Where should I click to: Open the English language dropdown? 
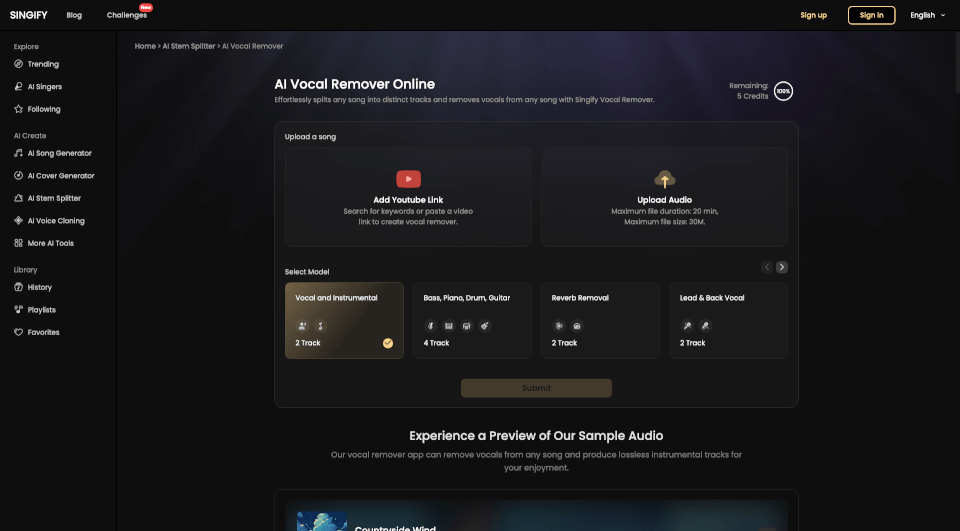(x=927, y=15)
